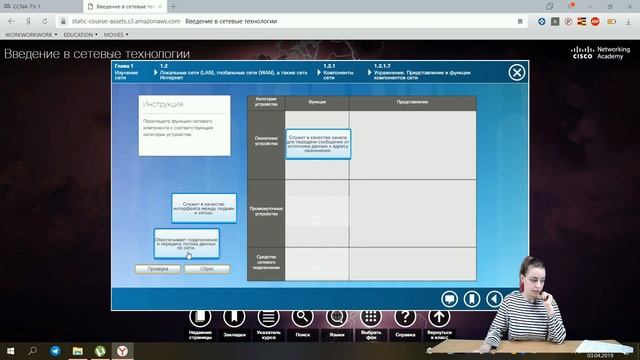Close the Введение в сетевые tab

[160, 7]
